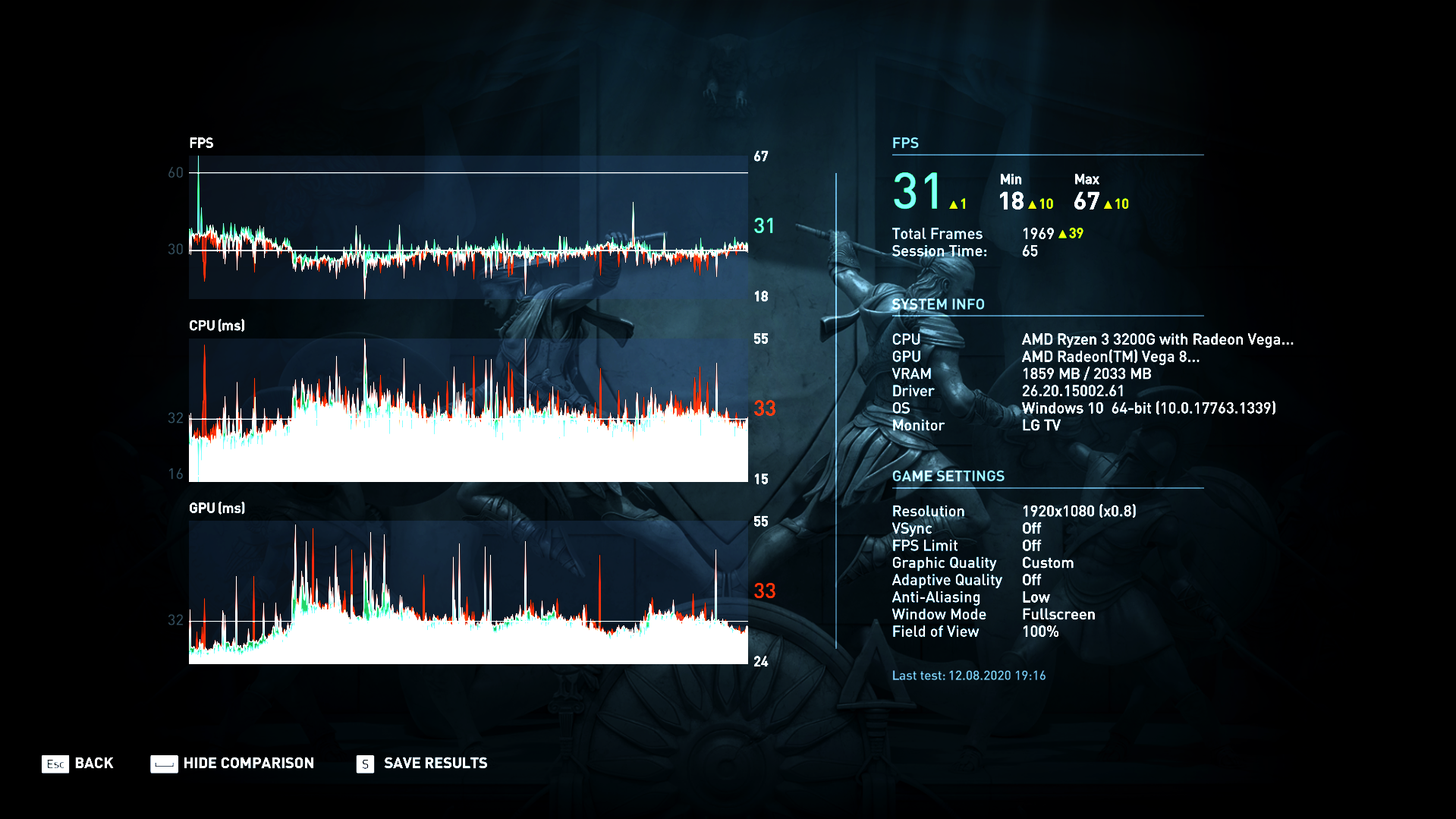Click the Min FPS value 18
Screen dimensions: 1456x819
[1011, 201]
